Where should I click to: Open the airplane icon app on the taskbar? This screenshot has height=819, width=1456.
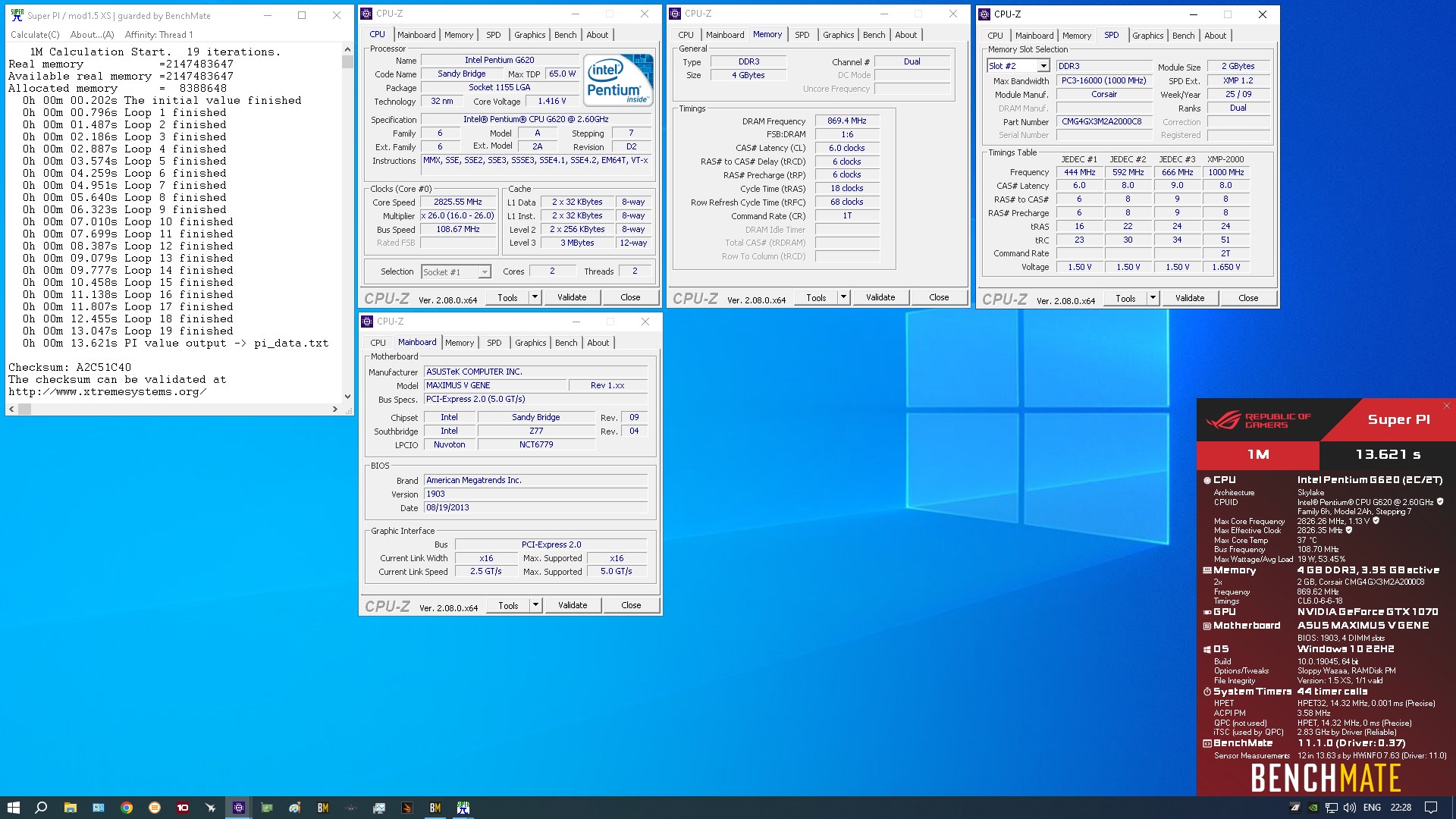pyautogui.click(x=211, y=808)
